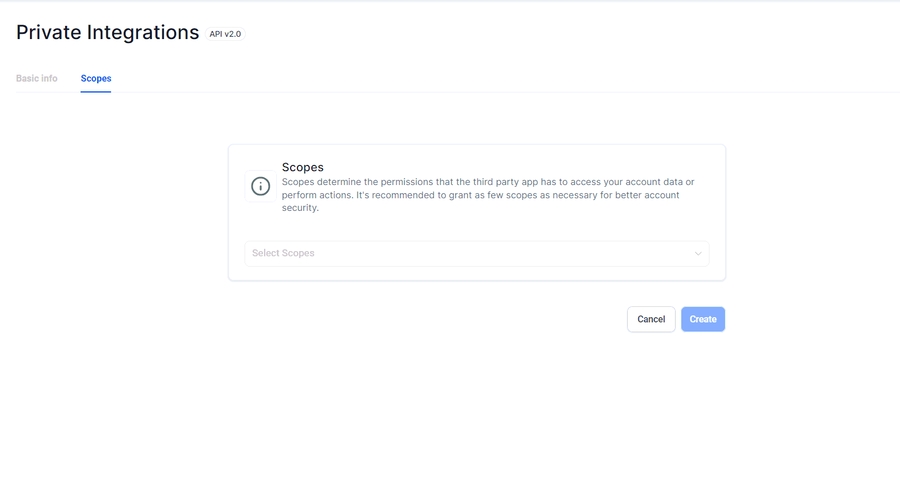The height and width of the screenshot is (485, 900).
Task: Return to Basic info step
Action: (37, 79)
